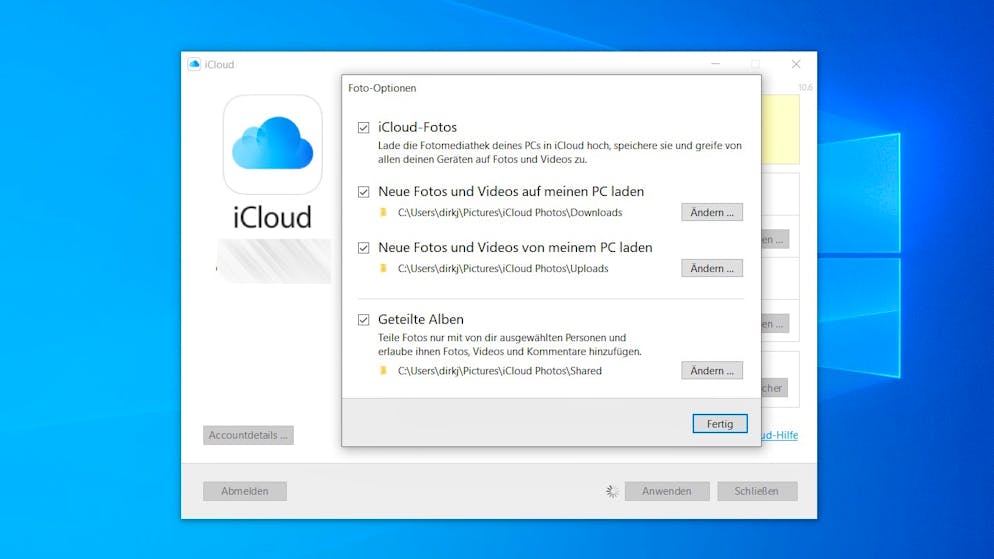Viewport: 994px width, 559px height.
Task: Click the large iCloud wordmark text
Action: (x=273, y=217)
